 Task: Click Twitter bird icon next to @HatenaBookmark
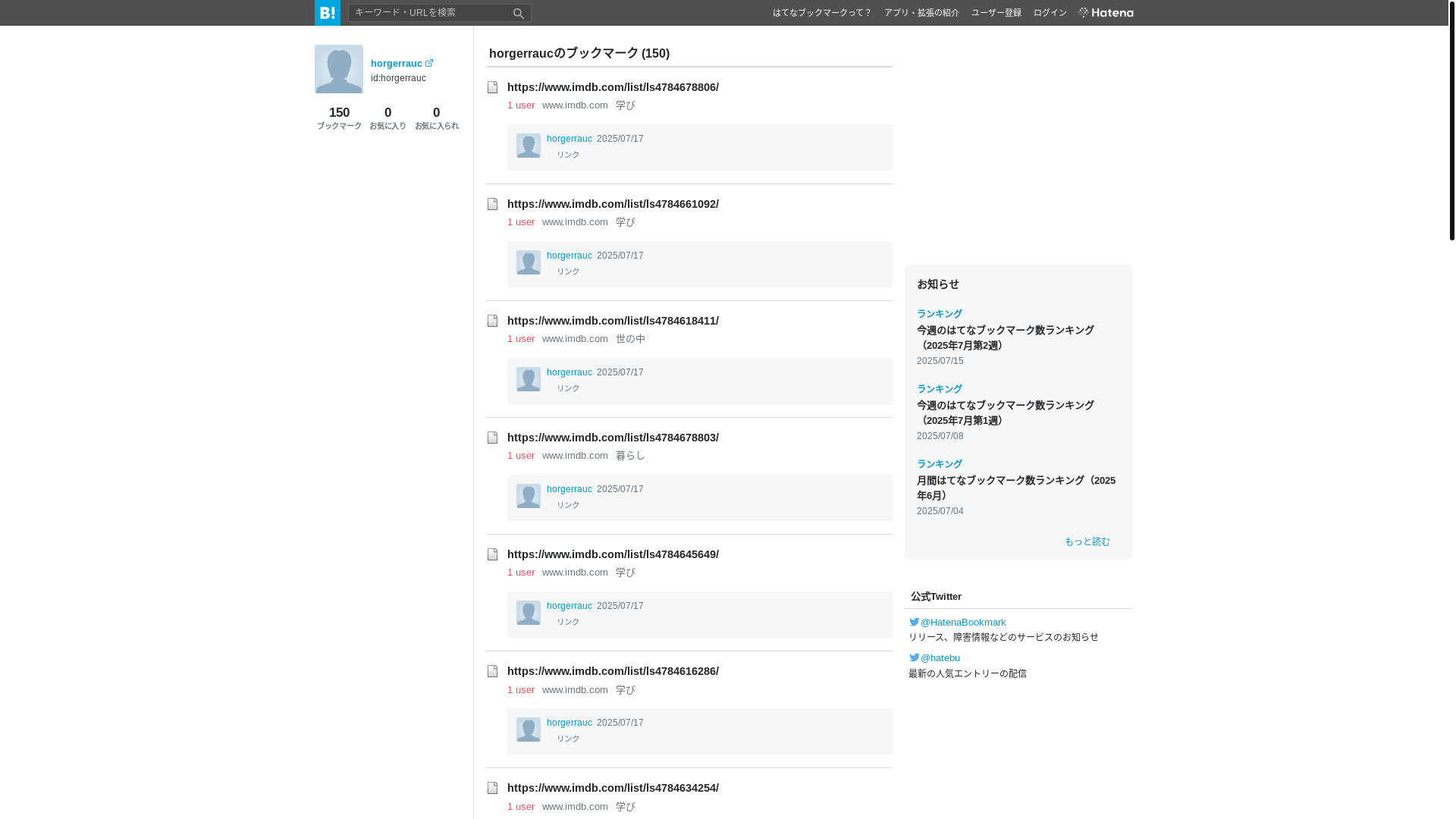coord(915,622)
